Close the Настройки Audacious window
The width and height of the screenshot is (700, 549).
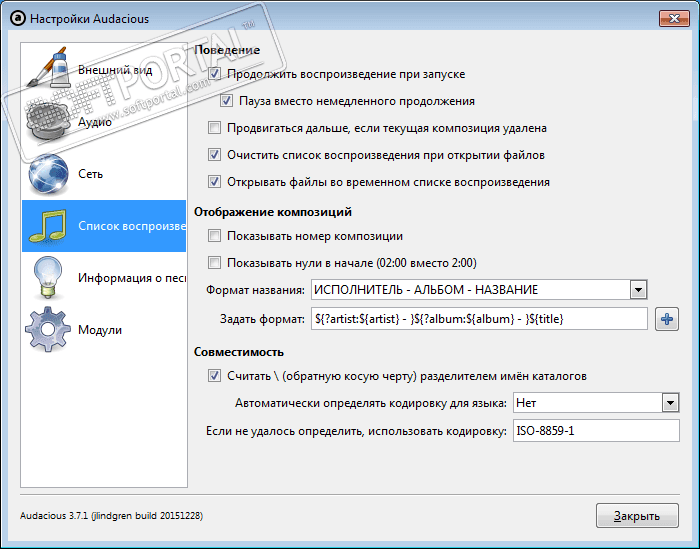coord(674,19)
